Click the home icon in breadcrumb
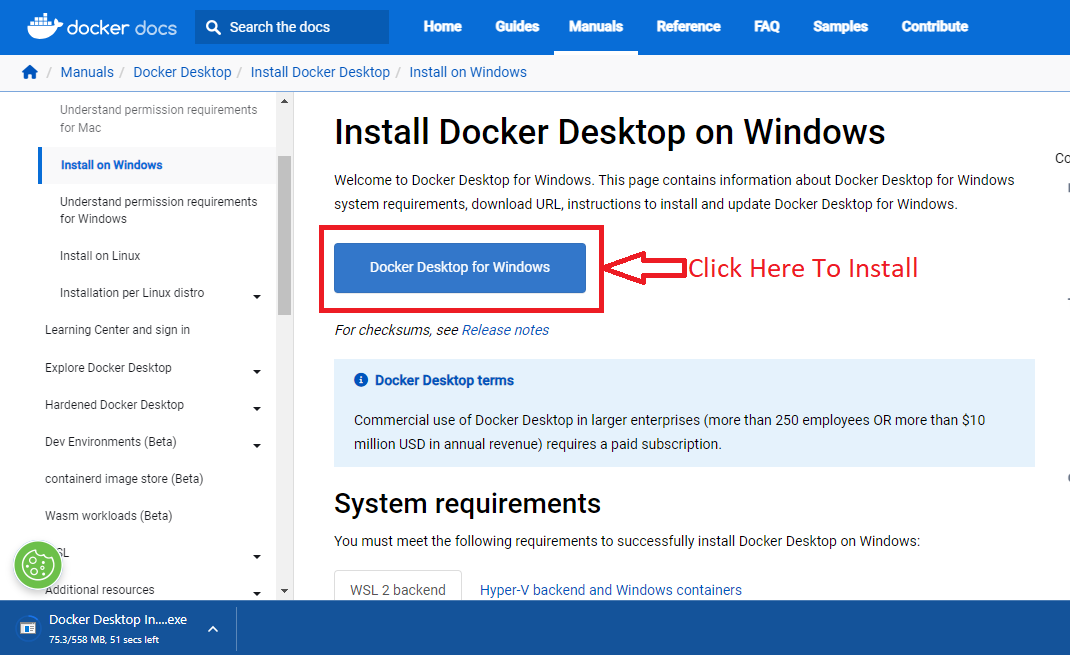 coord(30,72)
